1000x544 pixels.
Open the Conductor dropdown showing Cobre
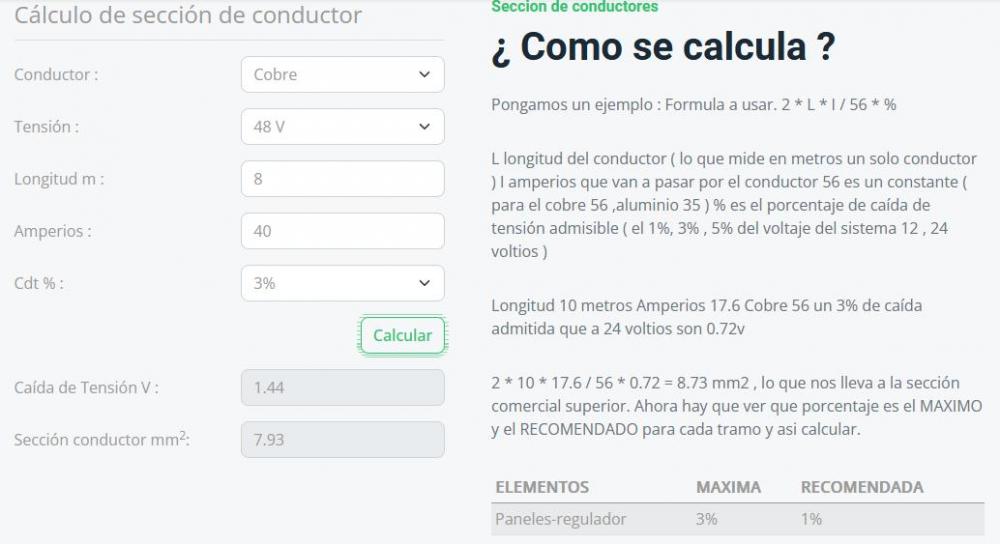342,75
